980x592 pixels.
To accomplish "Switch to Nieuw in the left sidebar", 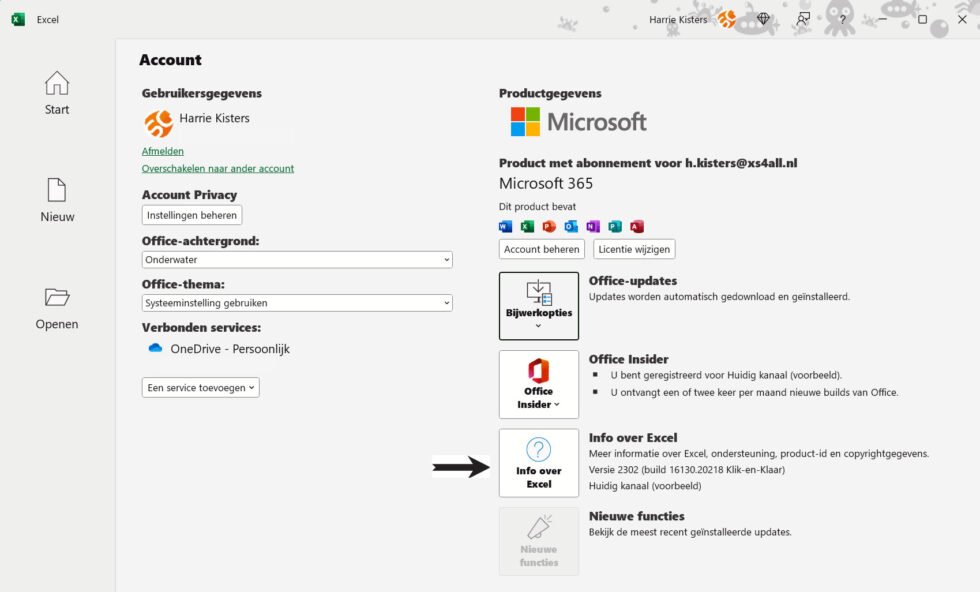I will click(x=56, y=198).
